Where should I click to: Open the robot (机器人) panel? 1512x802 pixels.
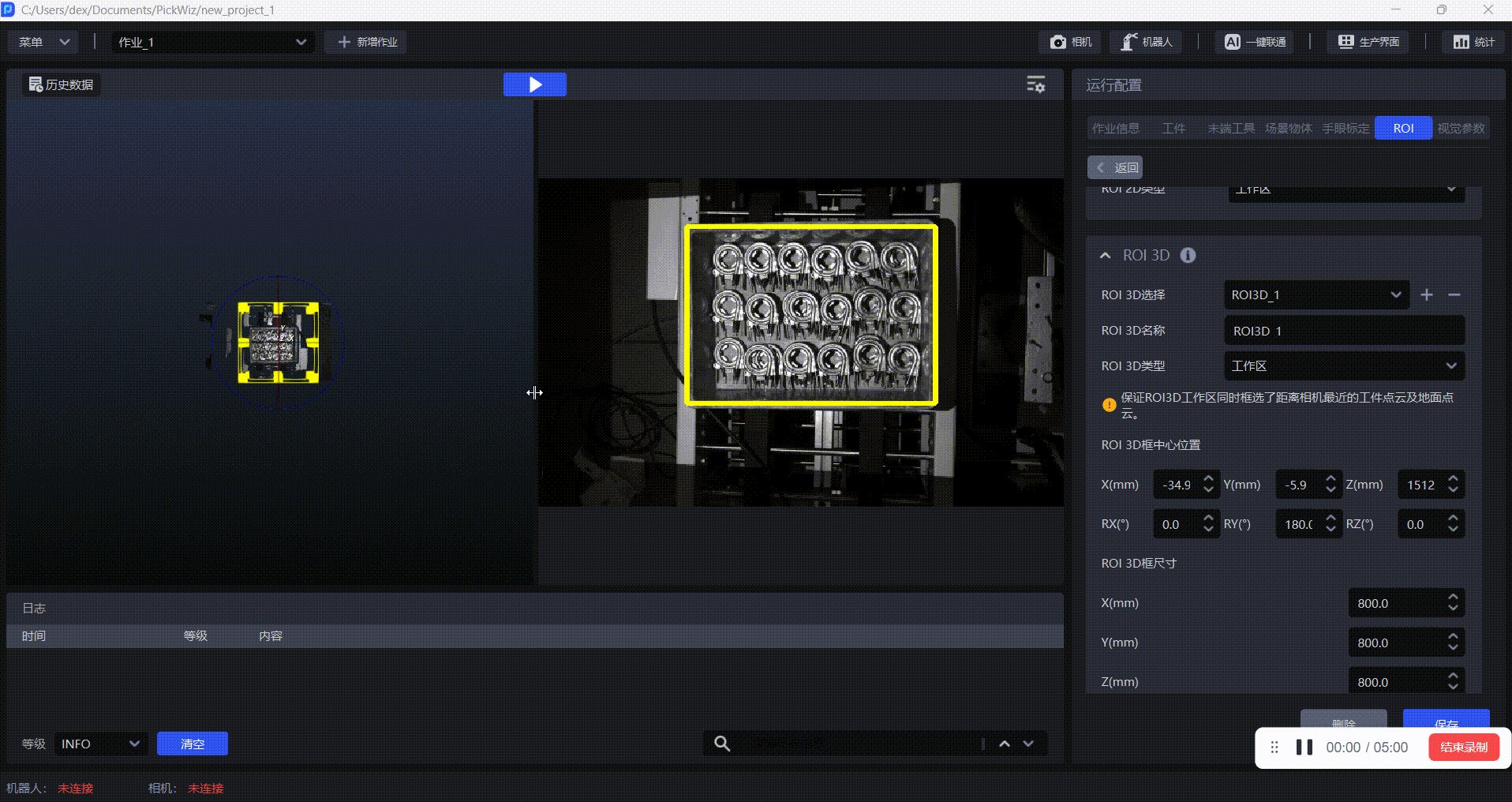tap(1147, 42)
